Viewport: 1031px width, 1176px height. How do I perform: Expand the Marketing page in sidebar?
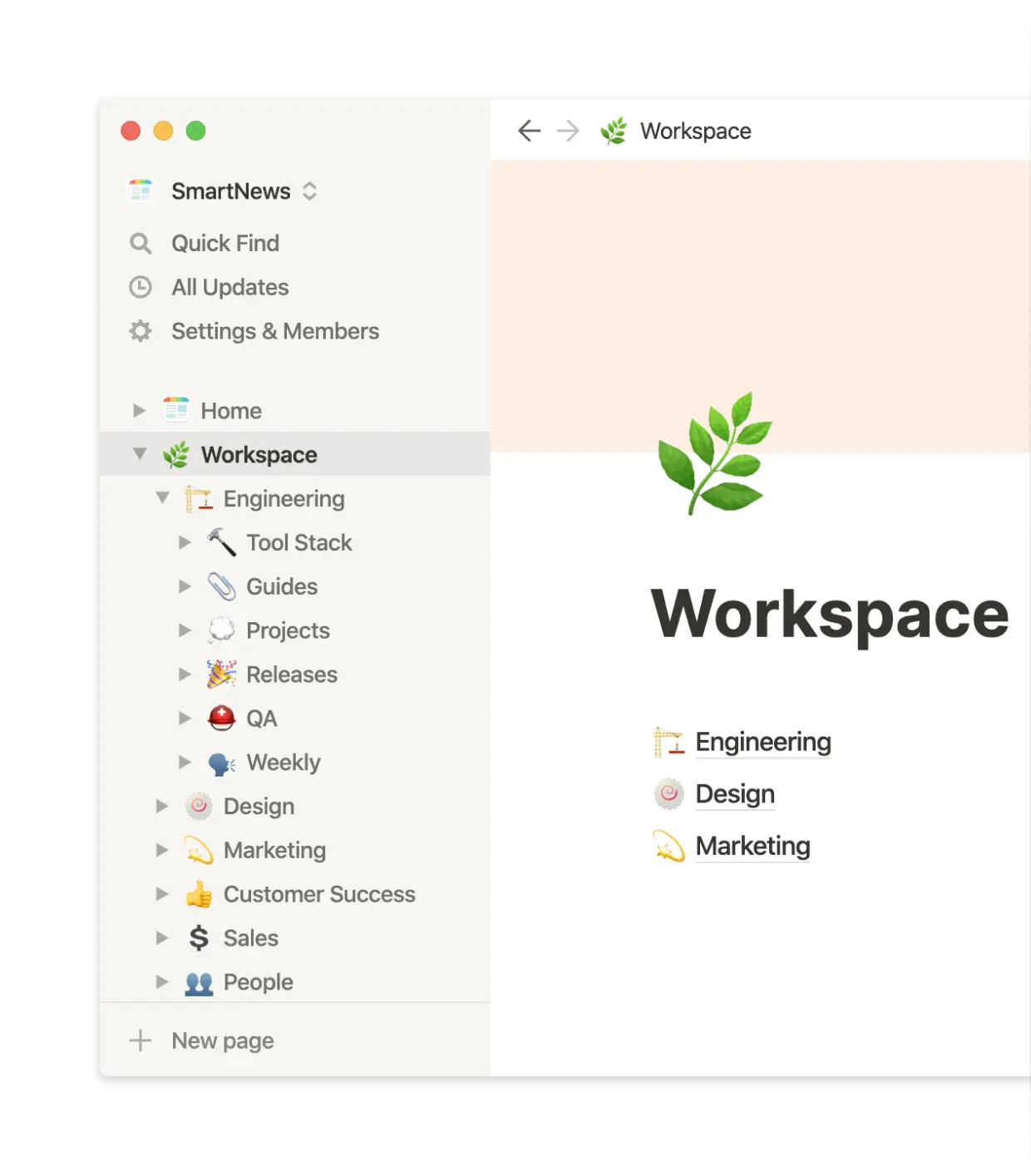coord(162,850)
